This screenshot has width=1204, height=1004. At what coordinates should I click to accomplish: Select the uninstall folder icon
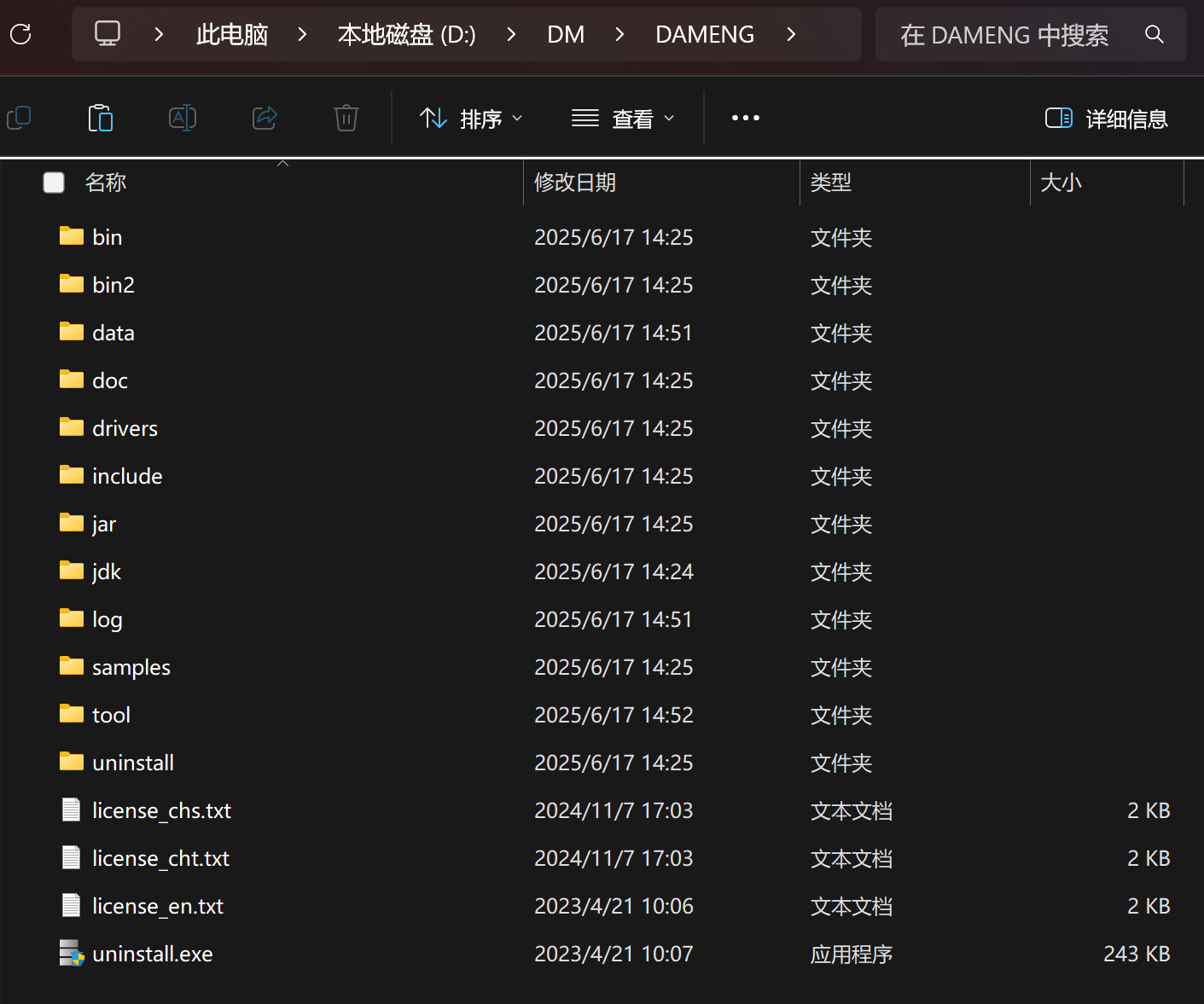click(x=72, y=762)
